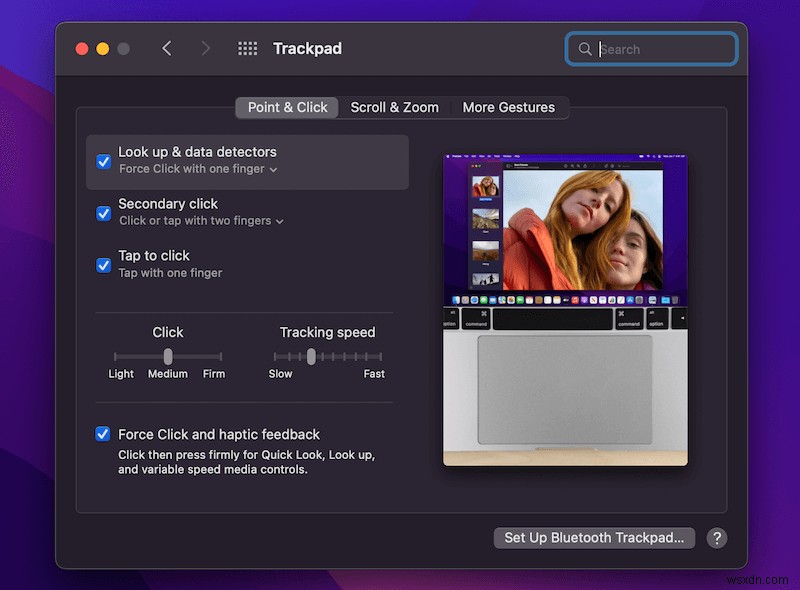
Task: Click the yellow minimize window button
Action: (x=103, y=49)
